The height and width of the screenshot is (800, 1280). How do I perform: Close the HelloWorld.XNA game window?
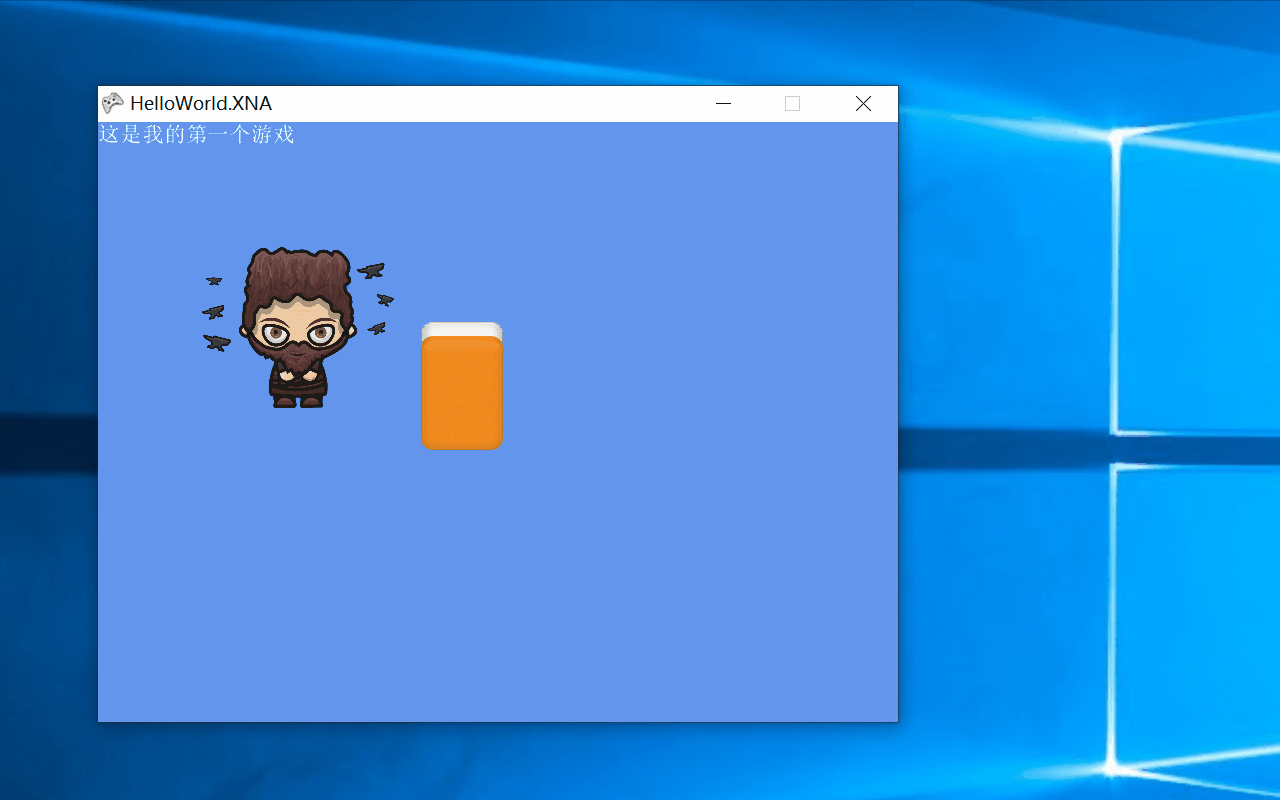tap(863, 103)
